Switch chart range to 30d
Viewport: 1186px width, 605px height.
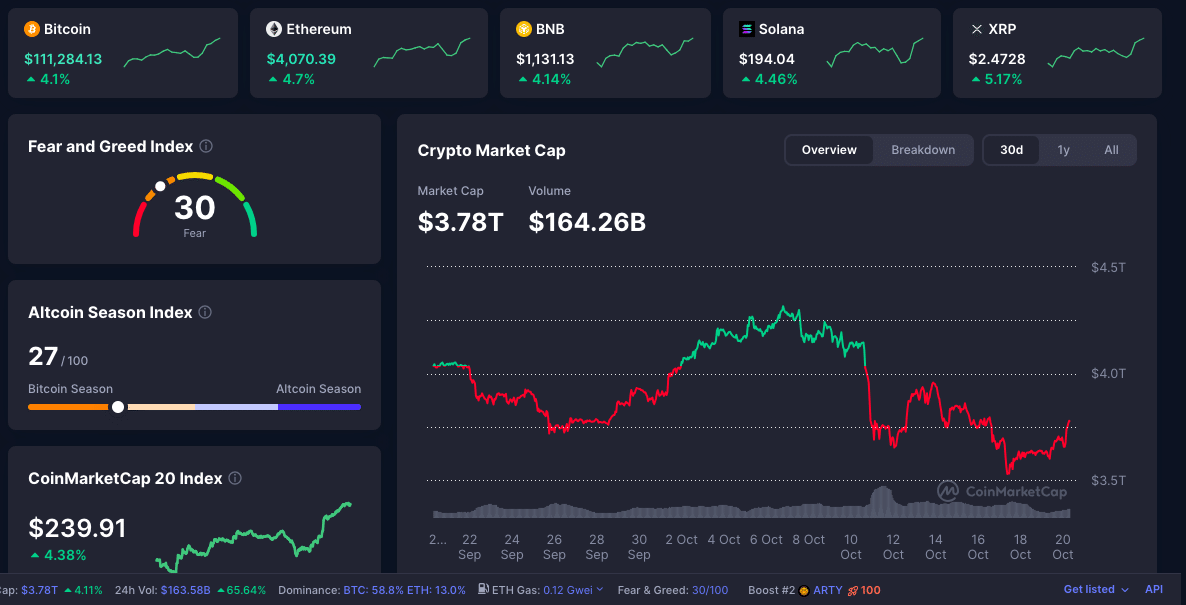[1011, 150]
